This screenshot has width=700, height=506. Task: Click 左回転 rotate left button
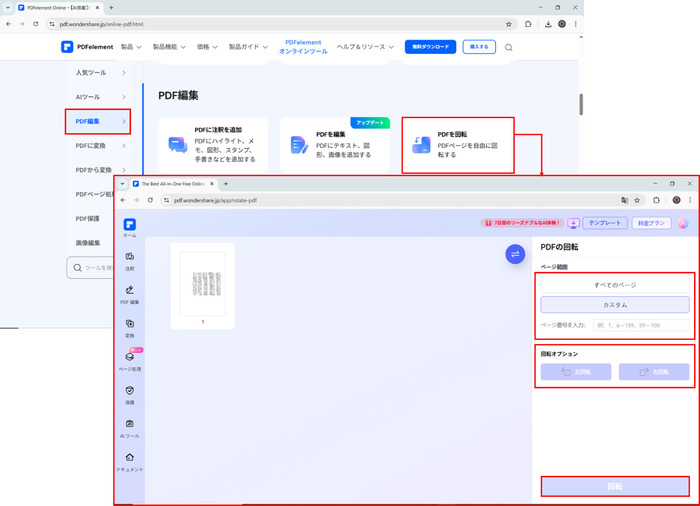point(576,372)
